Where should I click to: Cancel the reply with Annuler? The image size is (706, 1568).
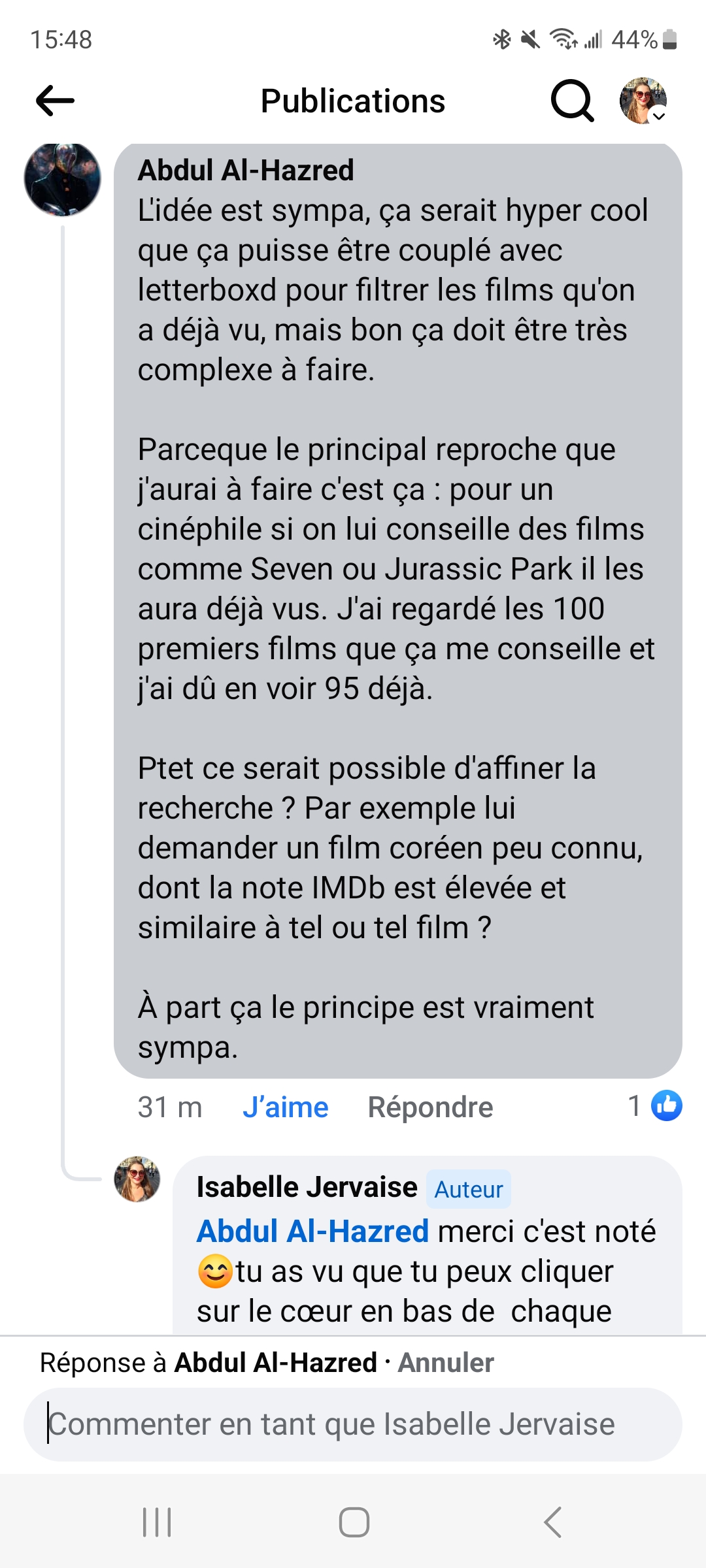pyautogui.click(x=446, y=1363)
